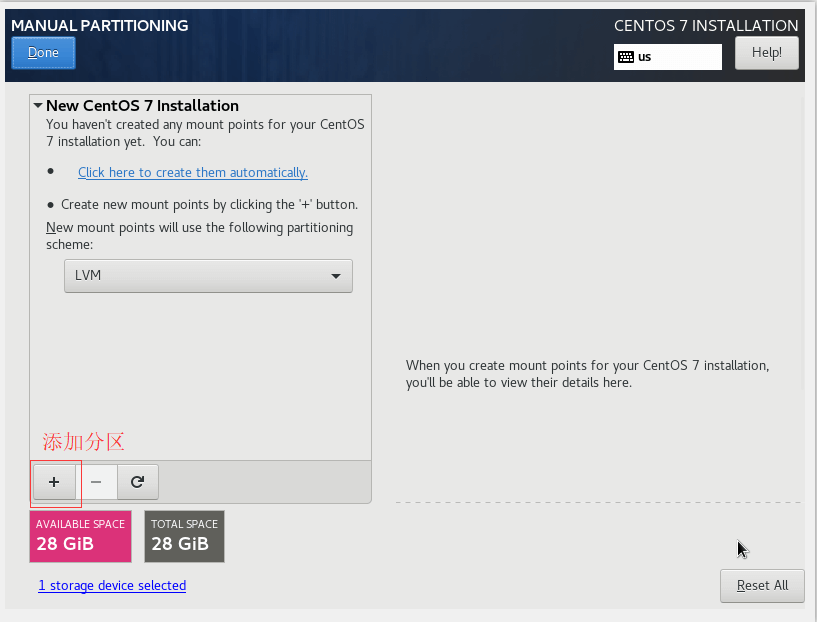This screenshot has height=622, width=817.
Task: Open the 1 storage device selected link
Action: (x=112, y=586)
